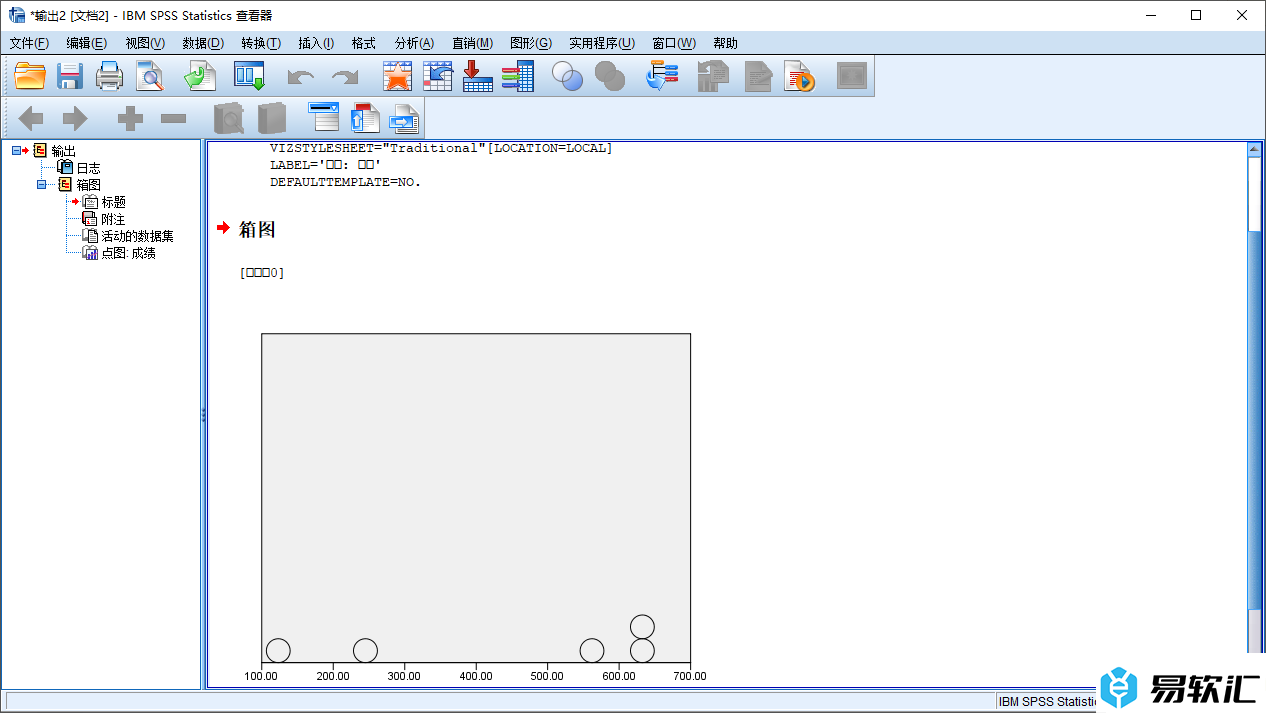Click the IBM SPSS Statistics status bar text

point(1048,702)
